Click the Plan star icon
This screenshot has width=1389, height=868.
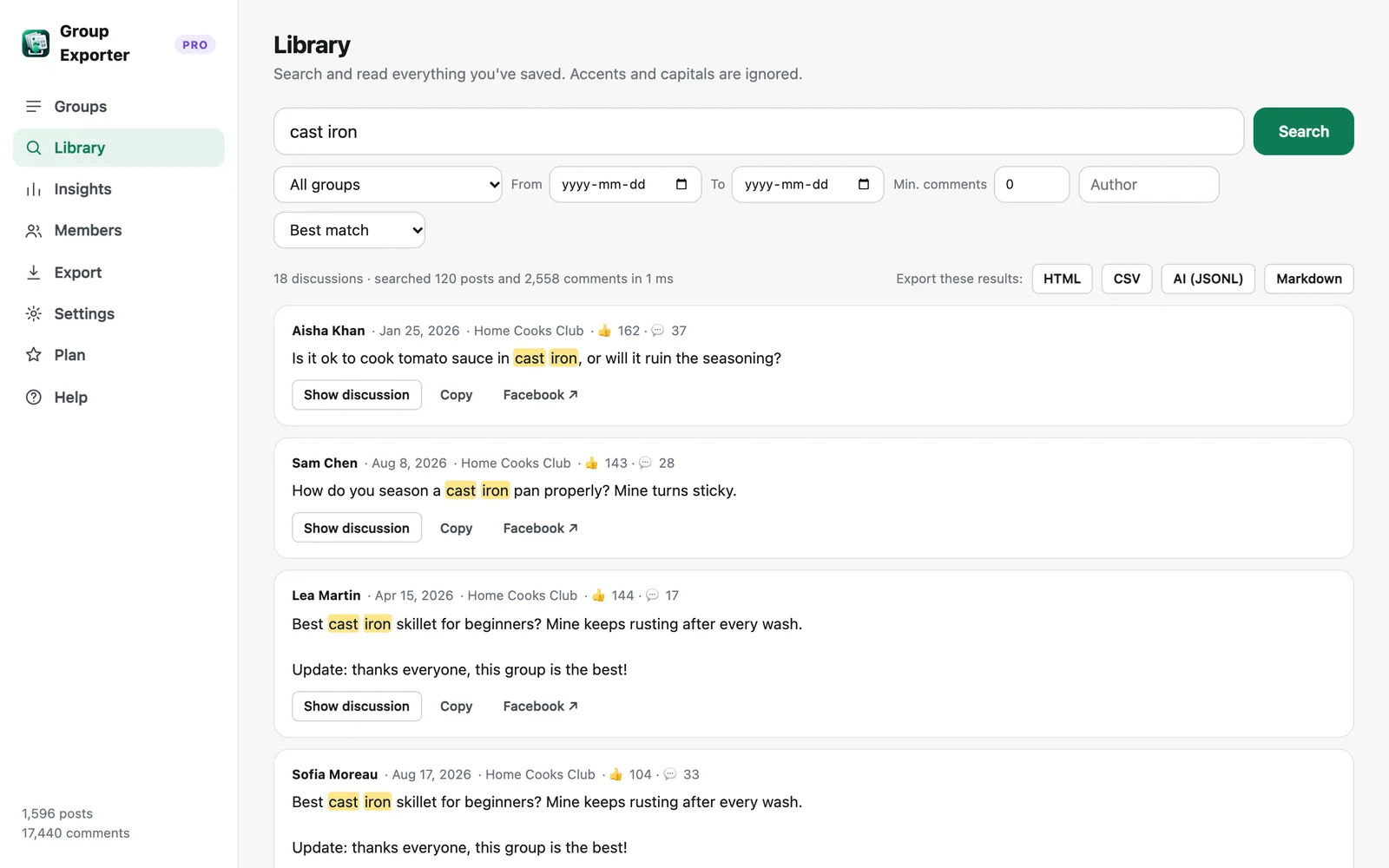[x=34, y=355]
